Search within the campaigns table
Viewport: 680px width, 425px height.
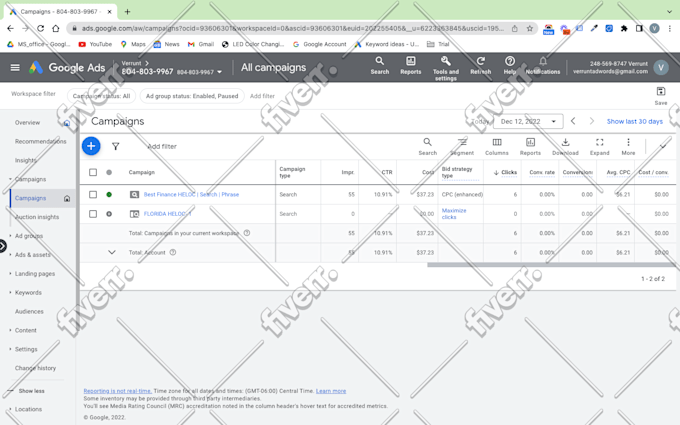pos(427,147)
